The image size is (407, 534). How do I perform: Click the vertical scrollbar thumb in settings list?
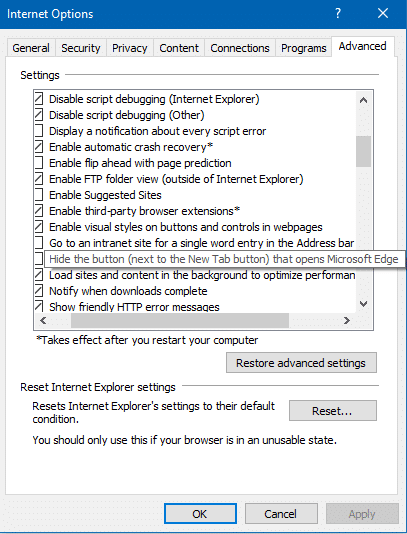[x=363, y=151]
